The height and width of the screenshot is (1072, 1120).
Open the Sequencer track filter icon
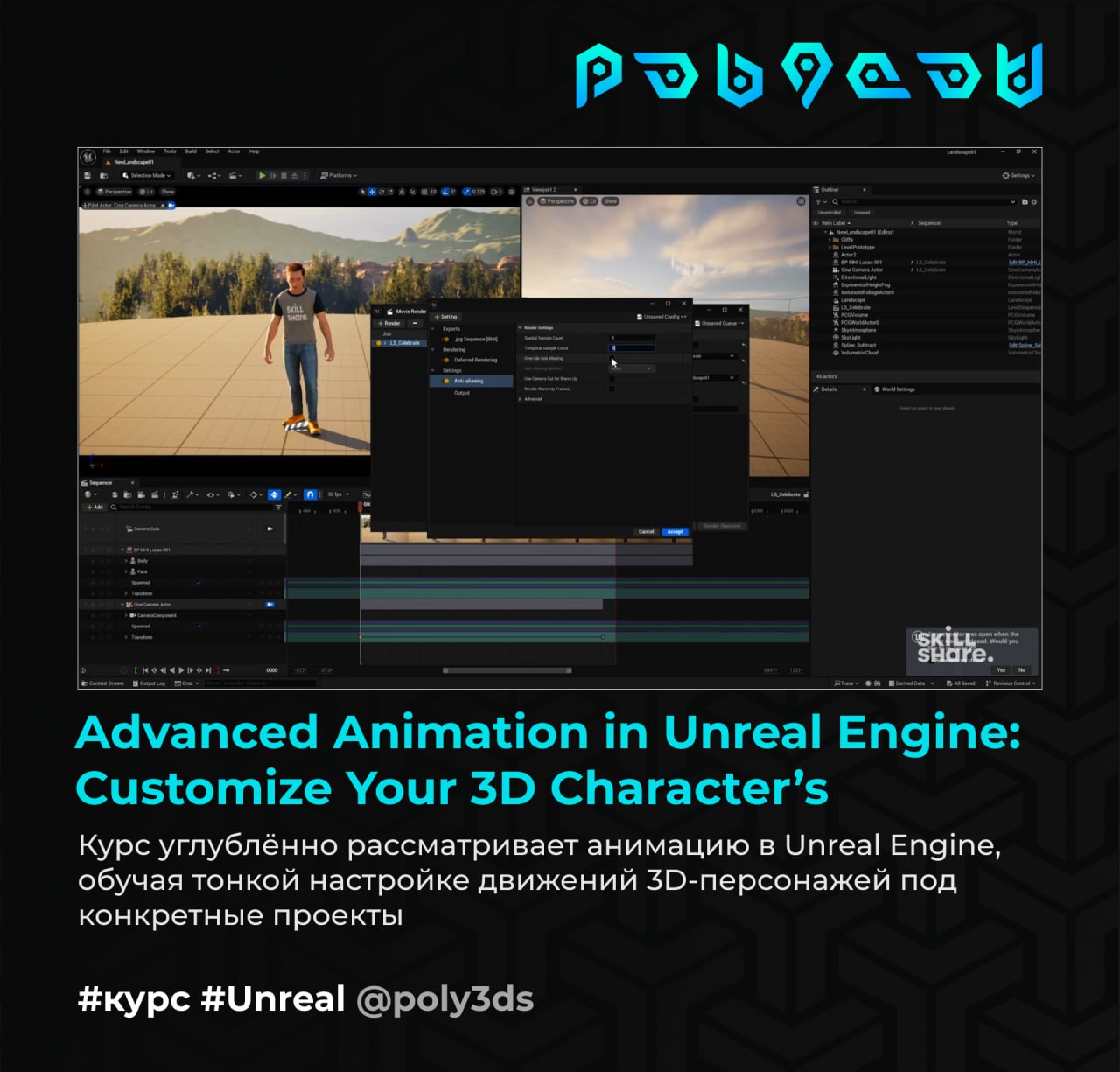[278, 508]
